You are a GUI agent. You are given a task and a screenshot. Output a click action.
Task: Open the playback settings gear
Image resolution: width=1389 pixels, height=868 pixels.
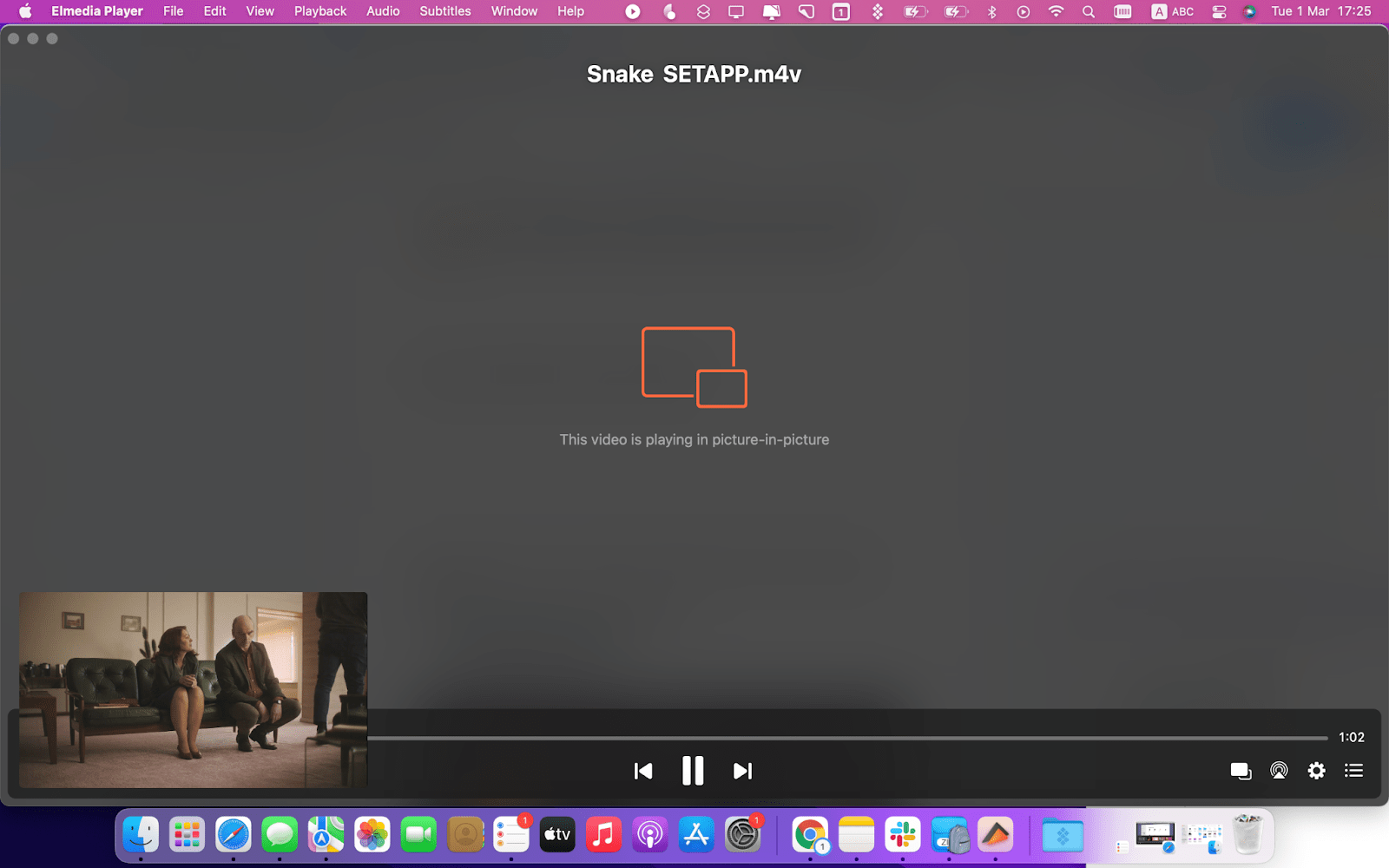[x=1316, y=770]
